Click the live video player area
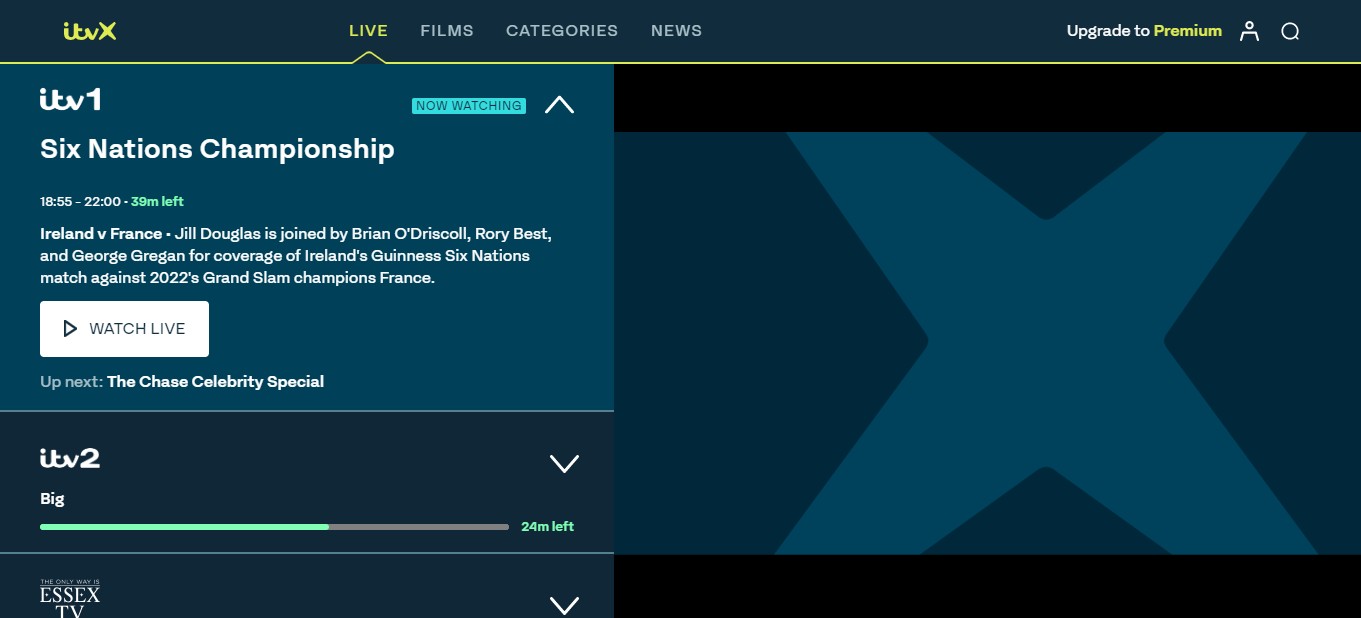This screenshot has height=618, width=1361. 987,343
